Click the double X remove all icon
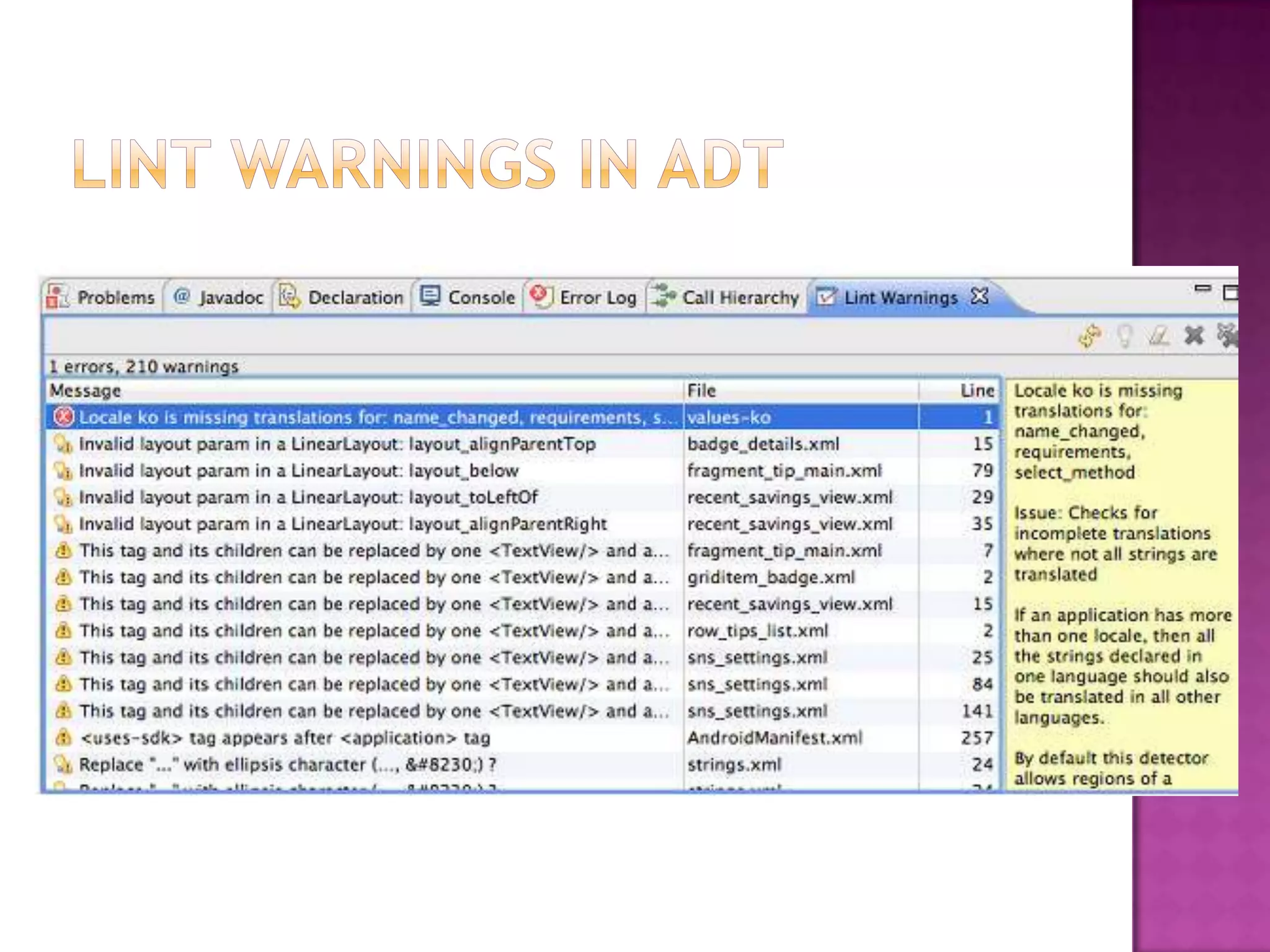This screenshot has width=1270, height=952. point(1228,335)
